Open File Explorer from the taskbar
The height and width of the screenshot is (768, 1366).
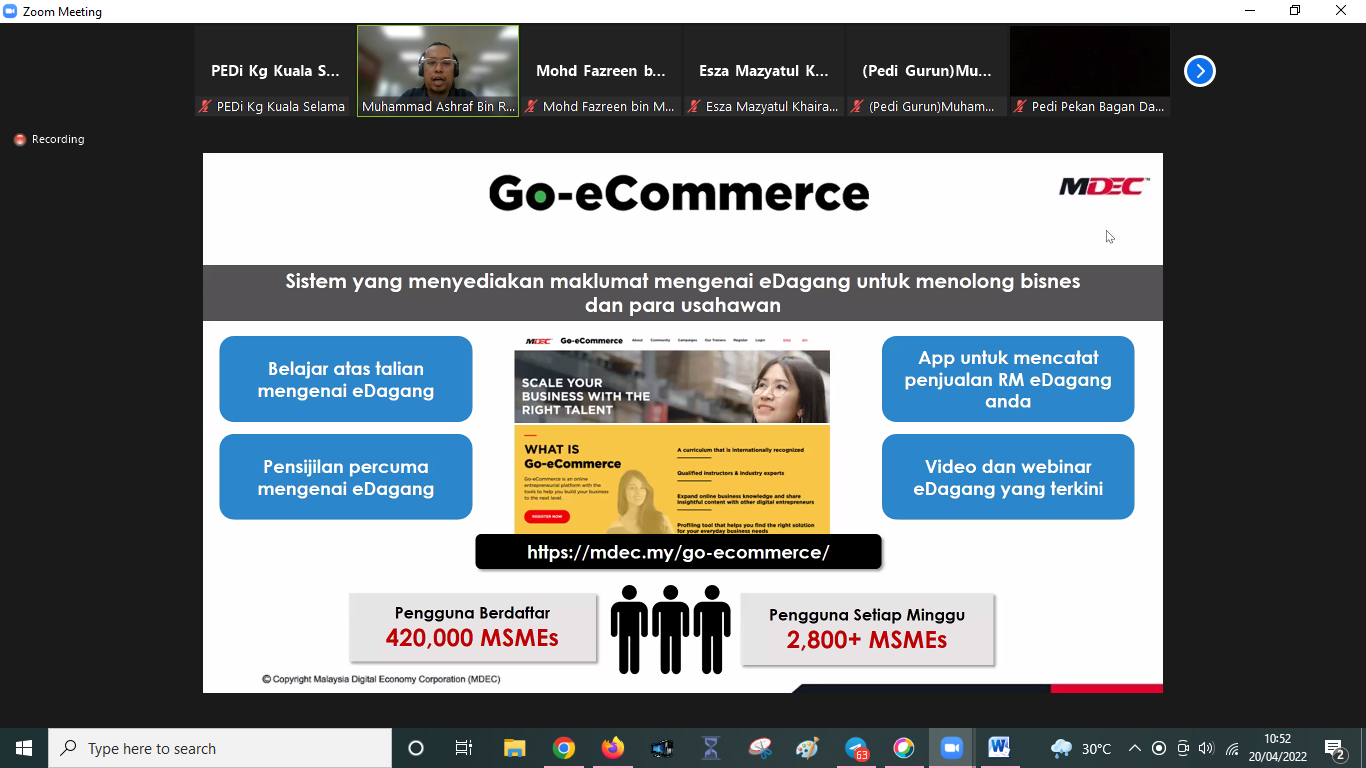point(515,748)
